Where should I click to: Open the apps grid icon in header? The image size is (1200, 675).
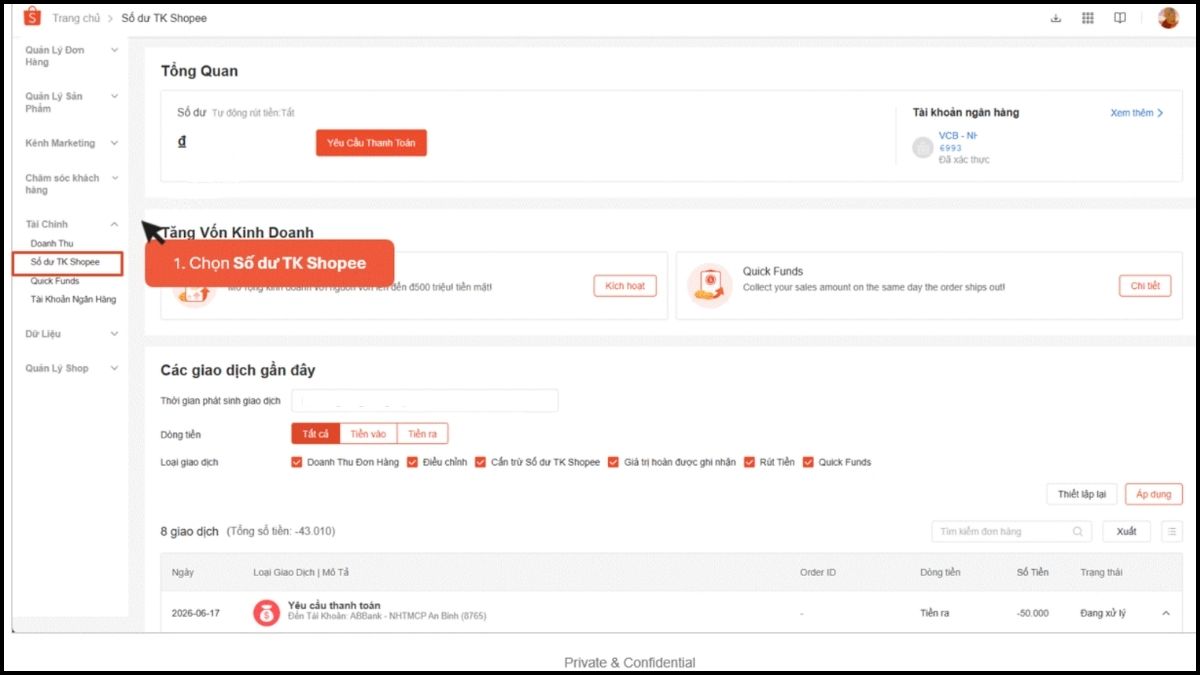[1088, 18]
